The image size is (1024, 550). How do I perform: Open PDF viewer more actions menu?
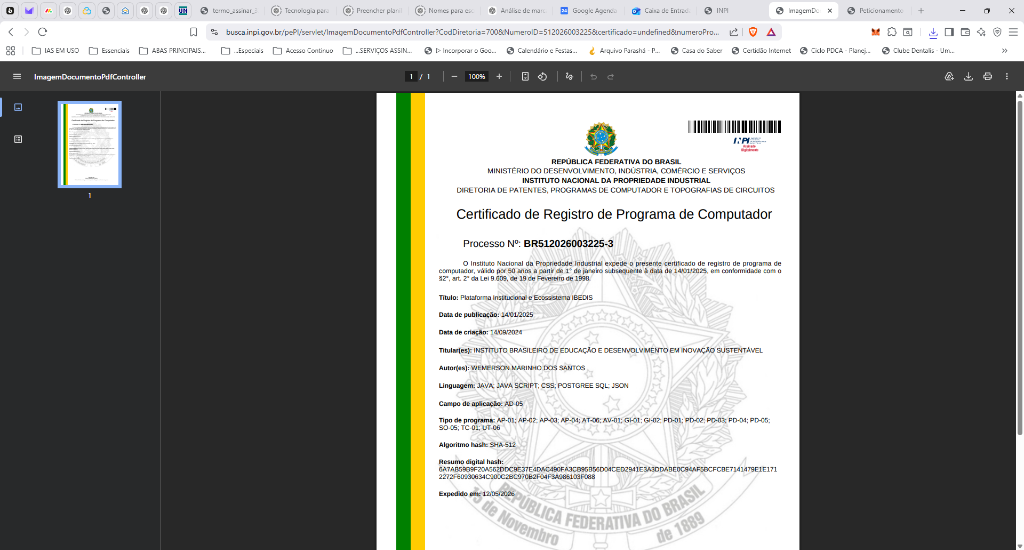click(x=1006, y=76)
